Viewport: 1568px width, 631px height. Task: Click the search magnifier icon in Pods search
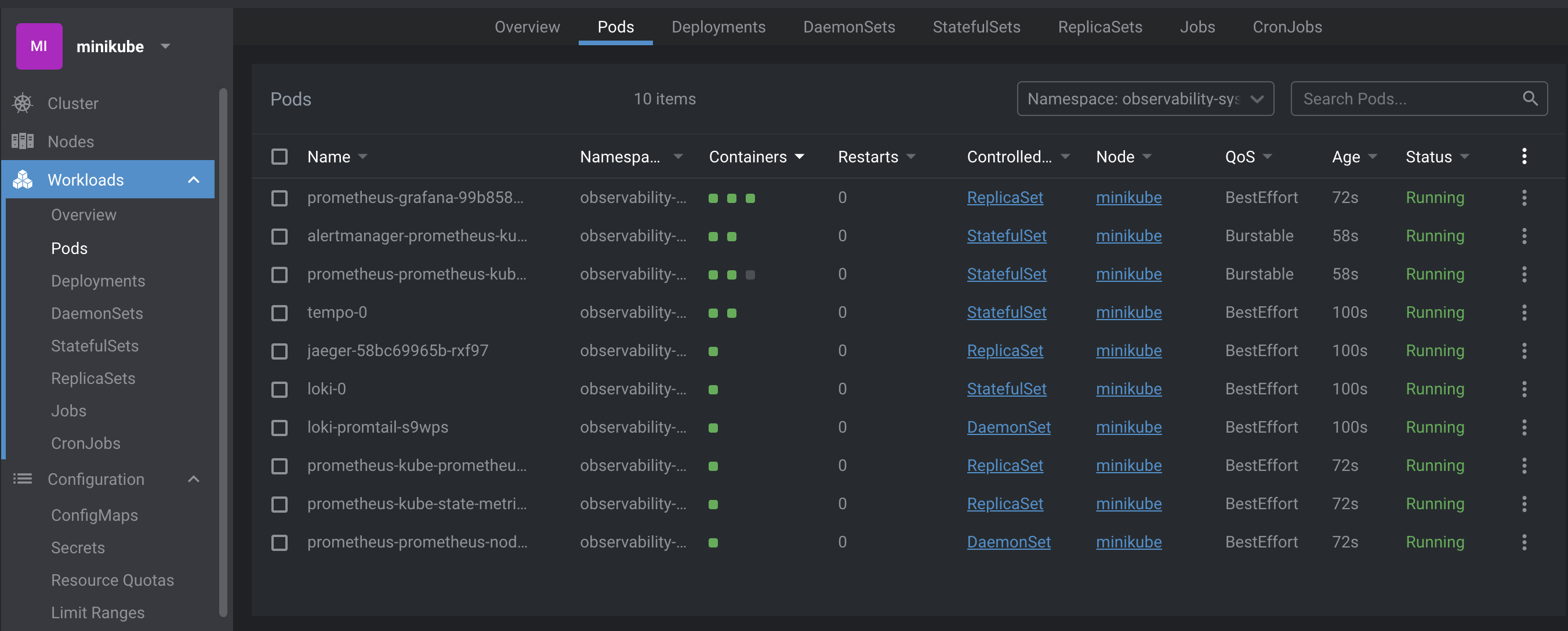coord(1530,99)
